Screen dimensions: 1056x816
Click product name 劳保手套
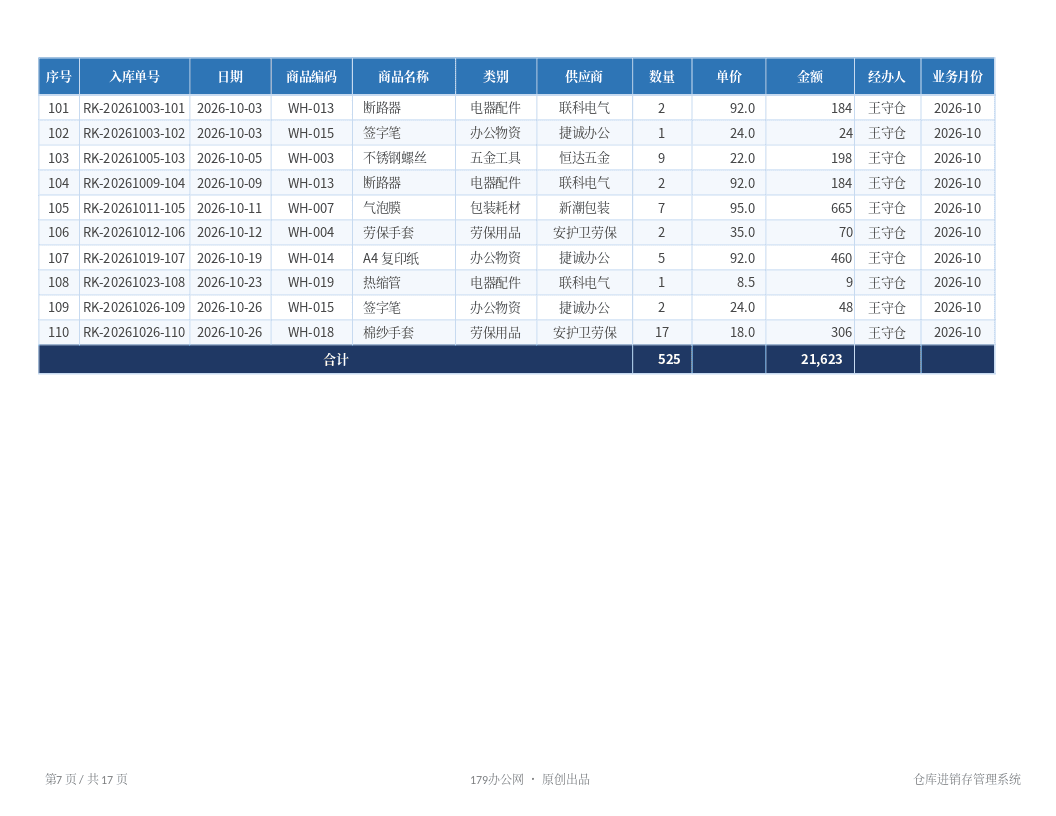[x=389, y=233]
